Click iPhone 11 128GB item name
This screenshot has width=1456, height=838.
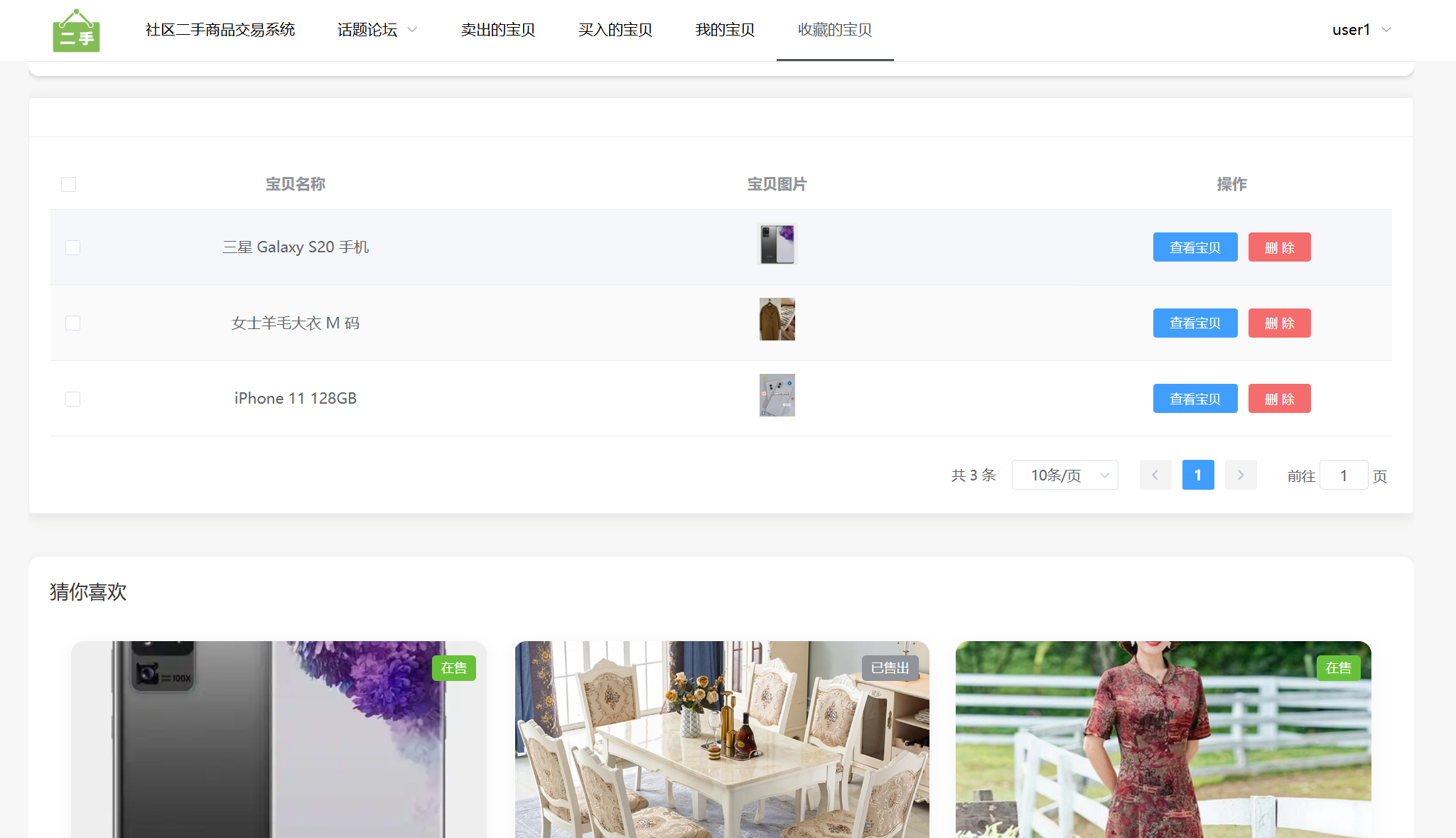(296, 399)
